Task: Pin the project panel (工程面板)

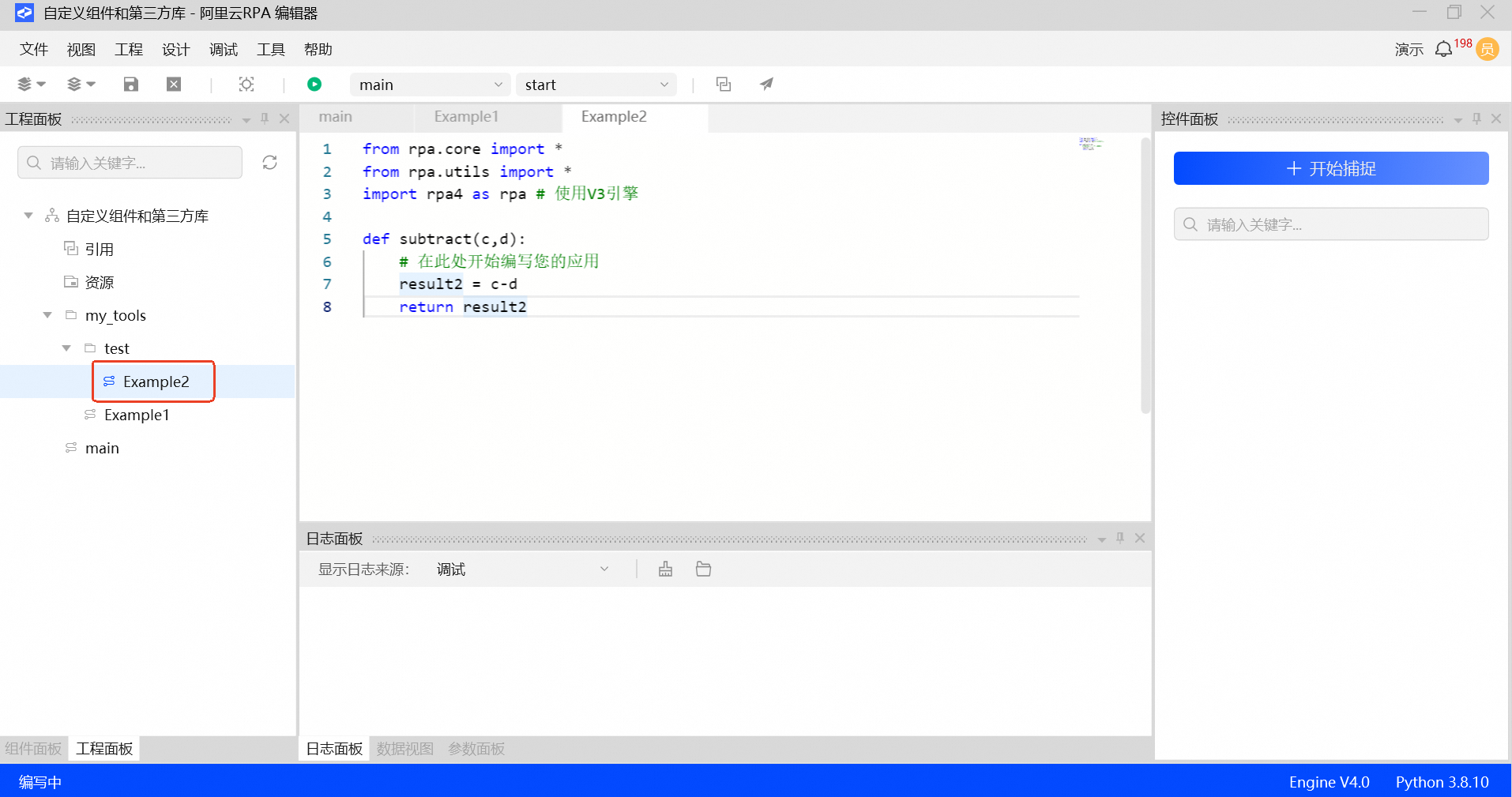Action: pos(265,118)
